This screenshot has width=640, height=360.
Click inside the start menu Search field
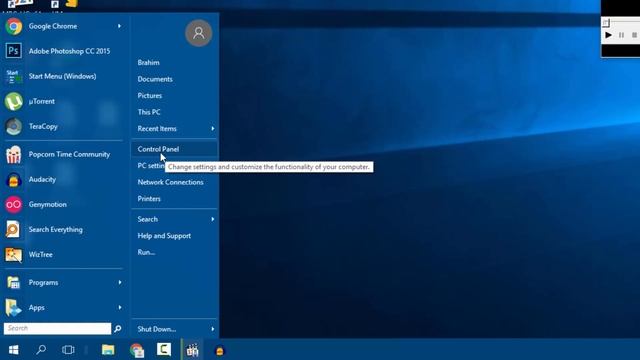[57, 328]
